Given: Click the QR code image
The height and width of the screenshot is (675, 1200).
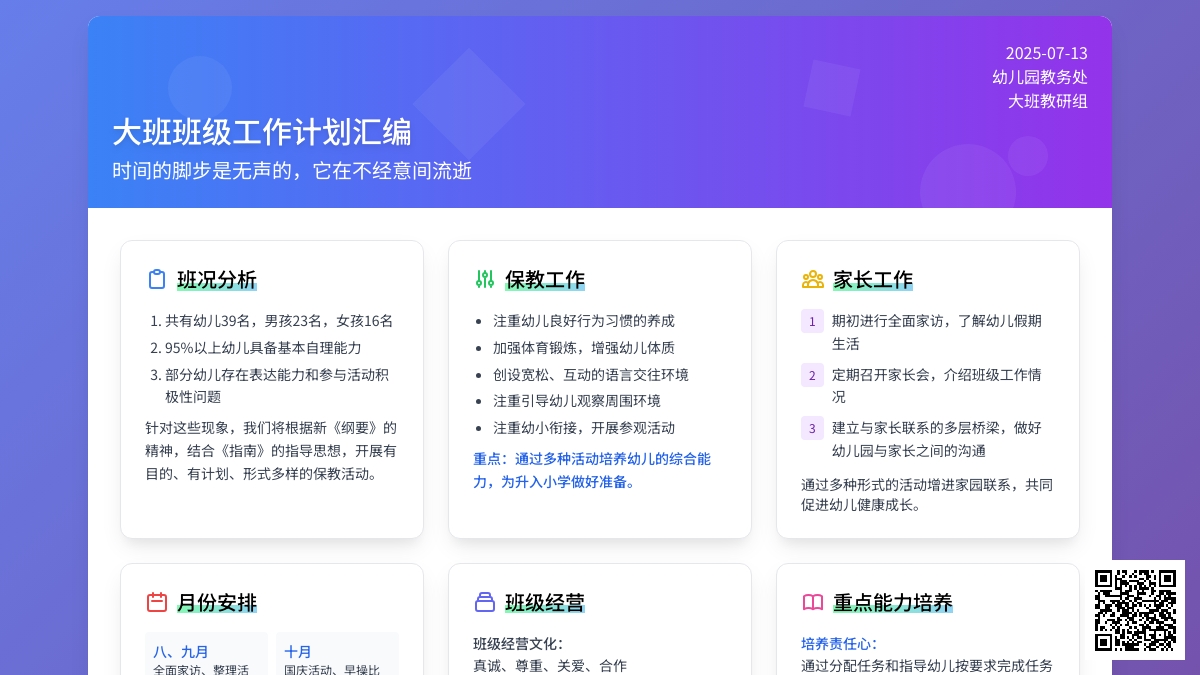Looking at the screenshot, I should click(1135, 610).
